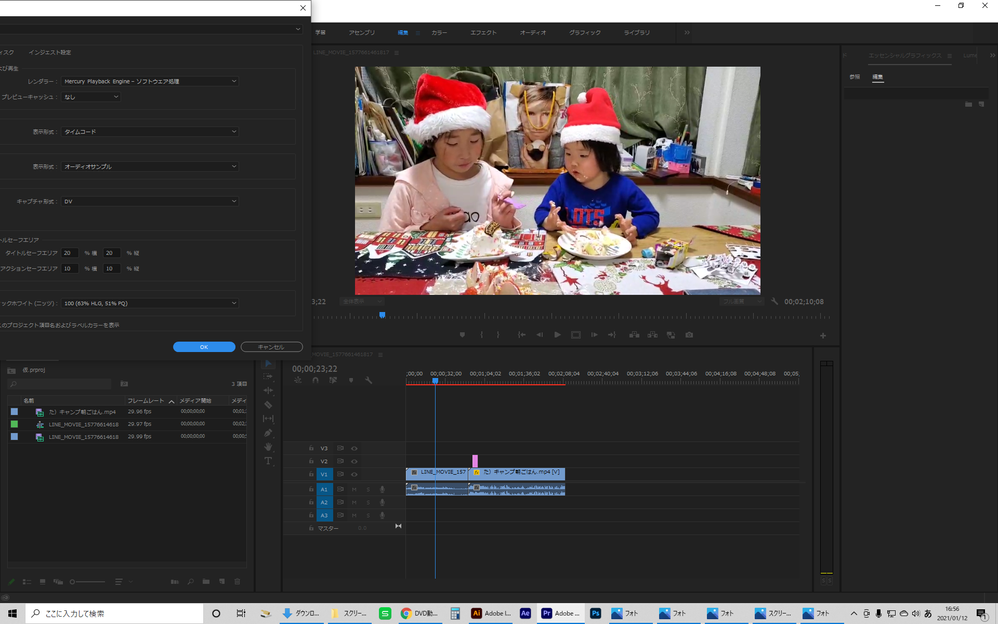The image size is (998, 624).
Task: Toggle V1 track targeting button
Action: point(324,474)
